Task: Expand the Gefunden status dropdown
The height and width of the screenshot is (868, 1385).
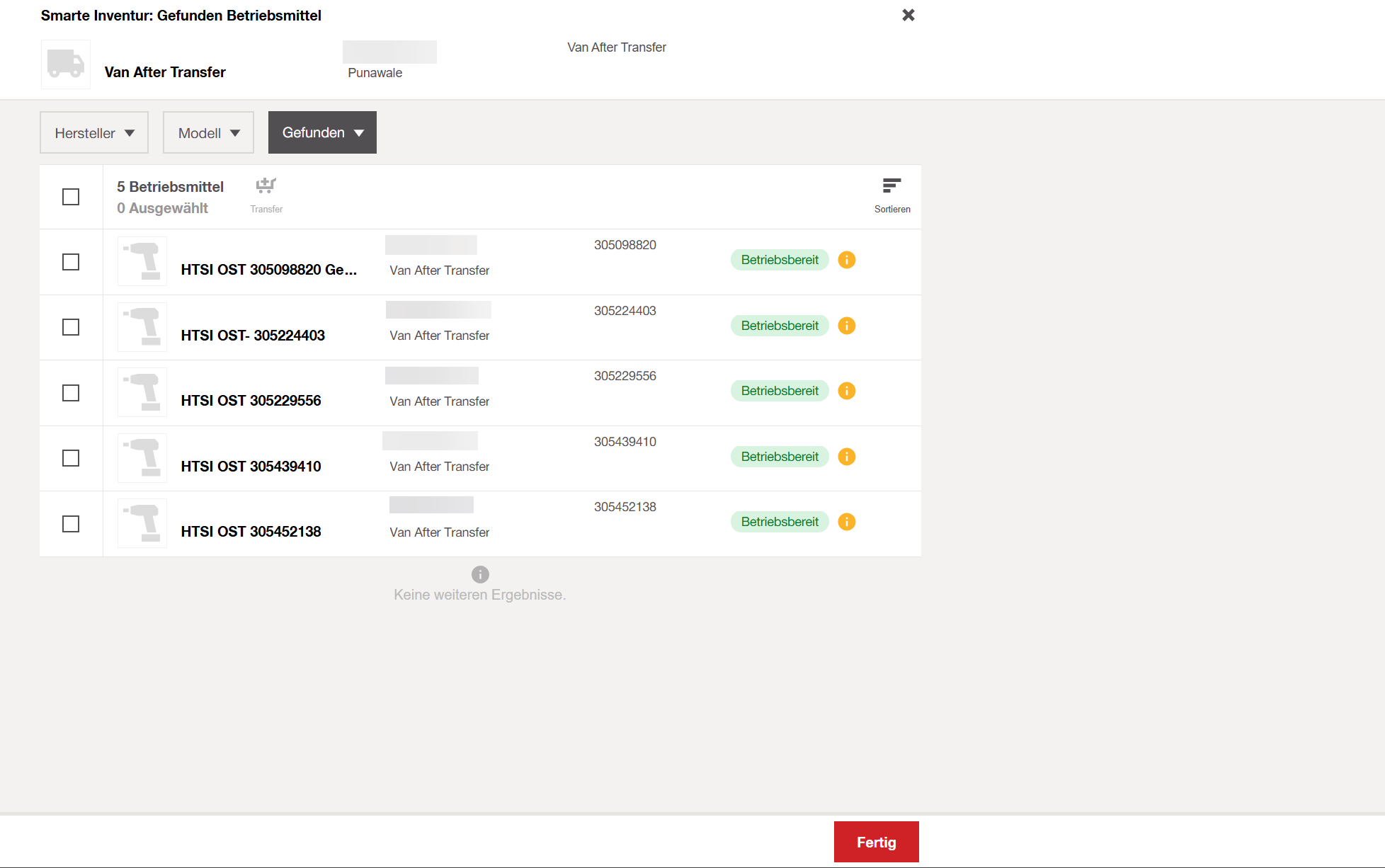Action: [322, 132]
